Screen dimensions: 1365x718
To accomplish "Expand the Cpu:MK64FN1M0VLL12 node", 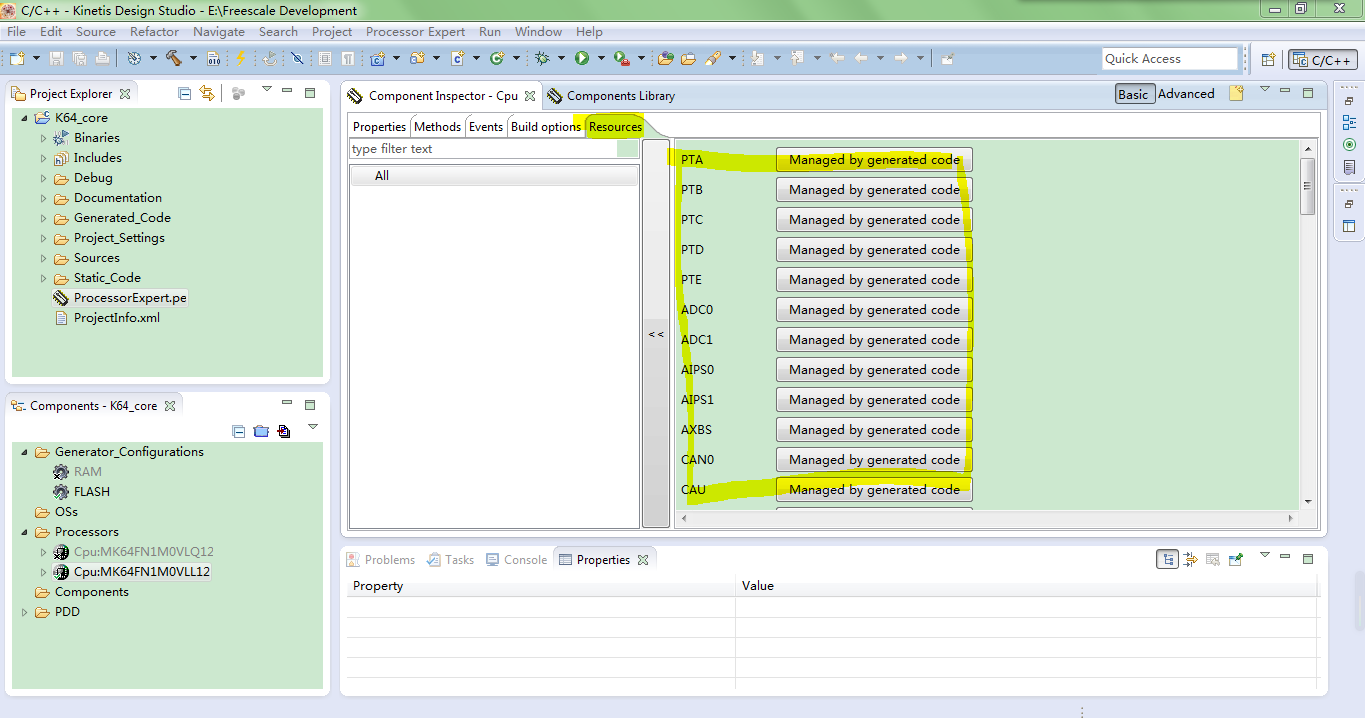I will coord(43,572).
